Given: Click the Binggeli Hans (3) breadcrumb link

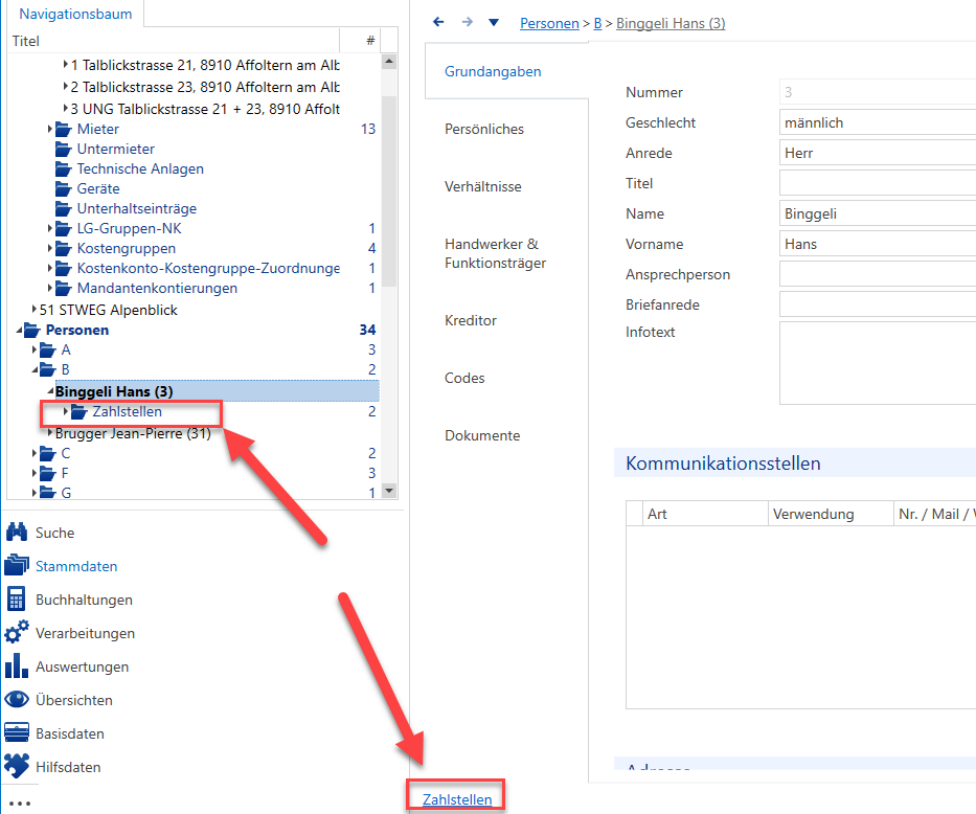Looking at the screenshot, I should pyautogui.click(x=670, y=23).
